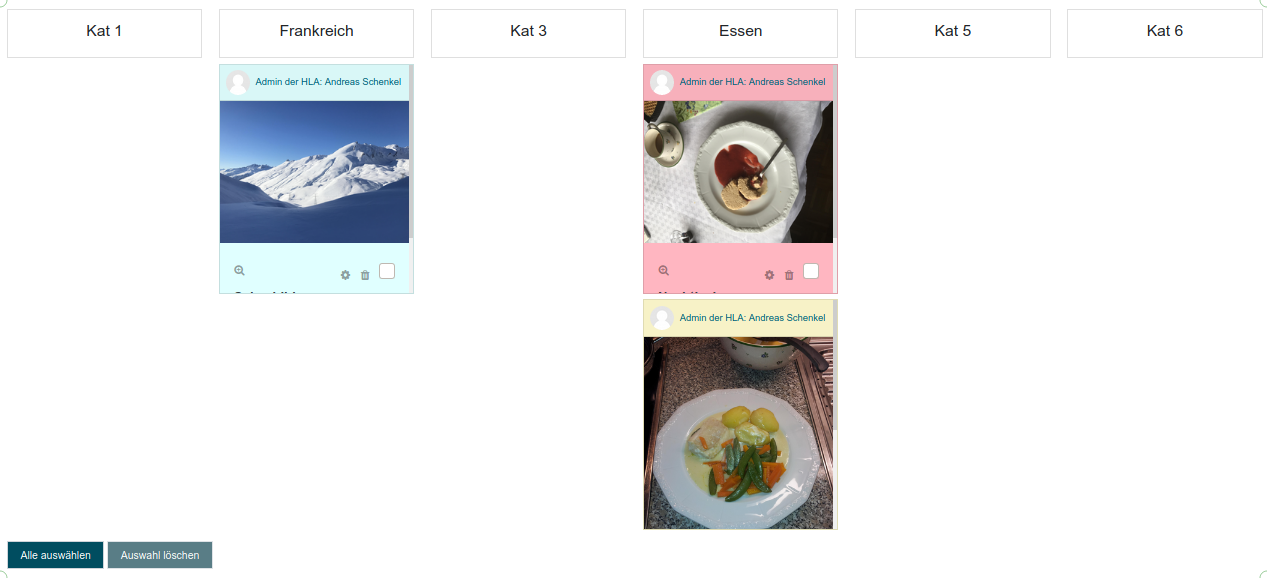Click Alle auswählen button
This screenshot has width=1267, height=578.
pos(55,555)
